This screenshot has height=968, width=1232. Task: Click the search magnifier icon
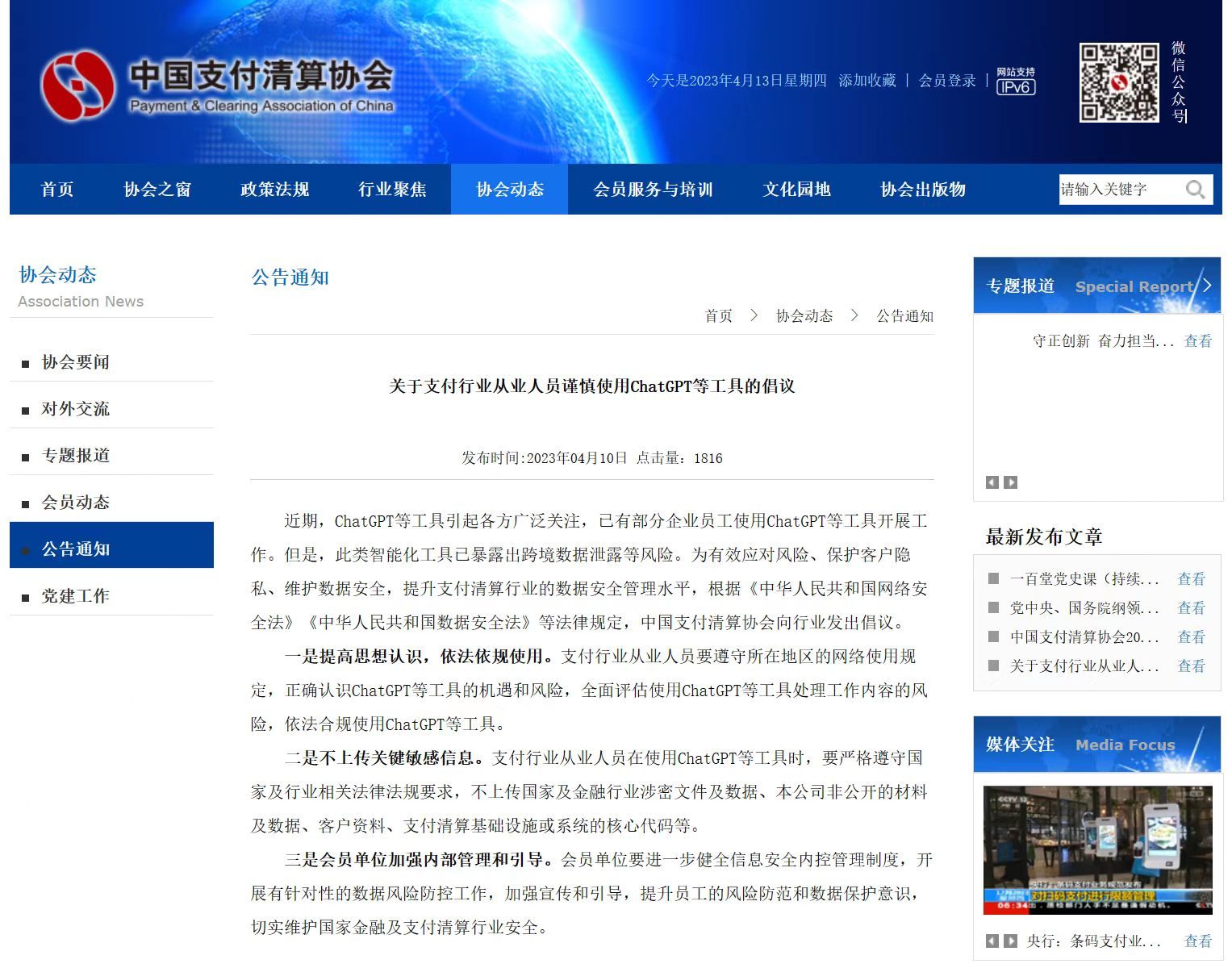[x=1195, y=190]
